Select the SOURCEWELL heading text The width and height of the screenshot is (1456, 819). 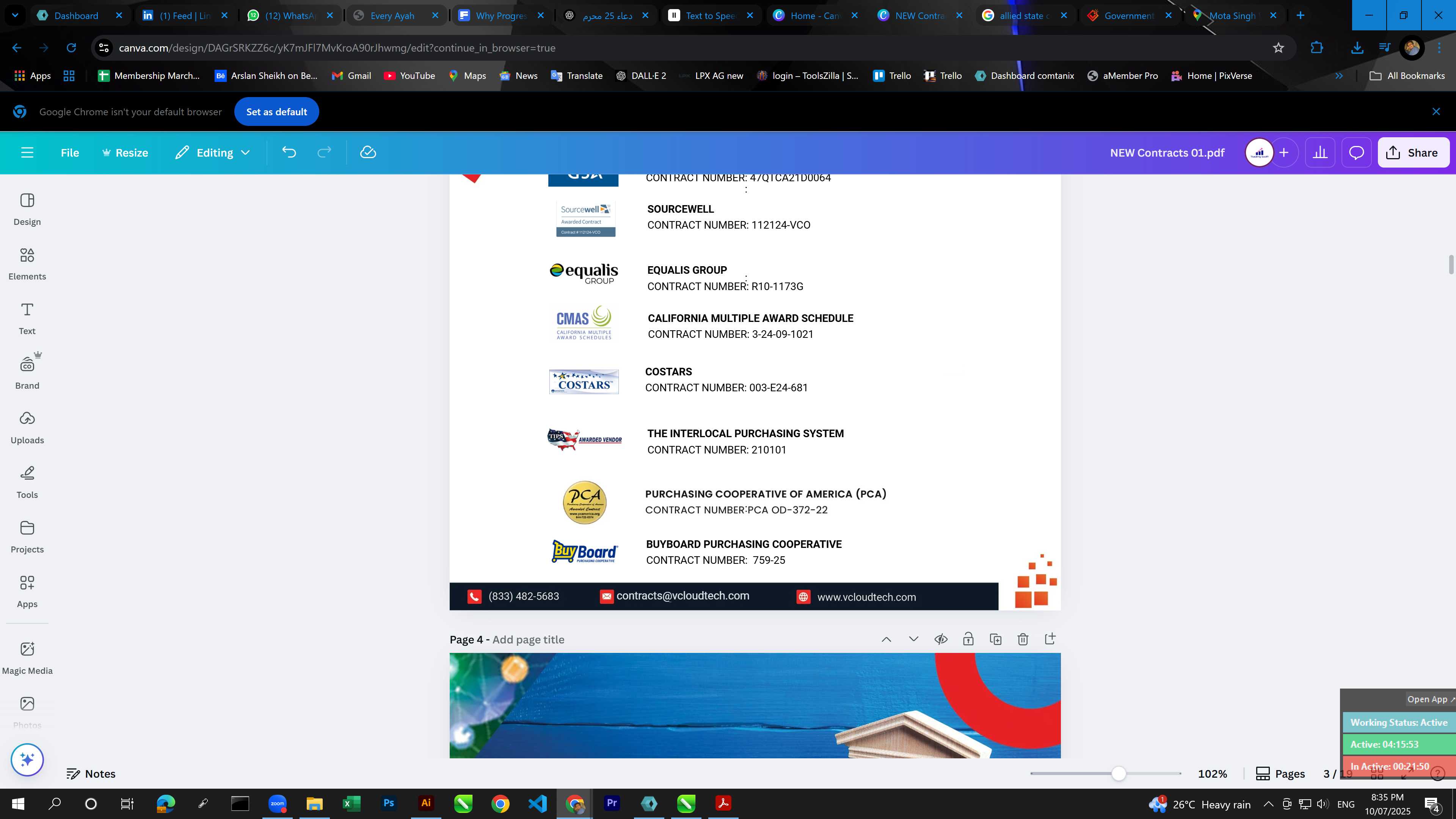click(681, 209)
